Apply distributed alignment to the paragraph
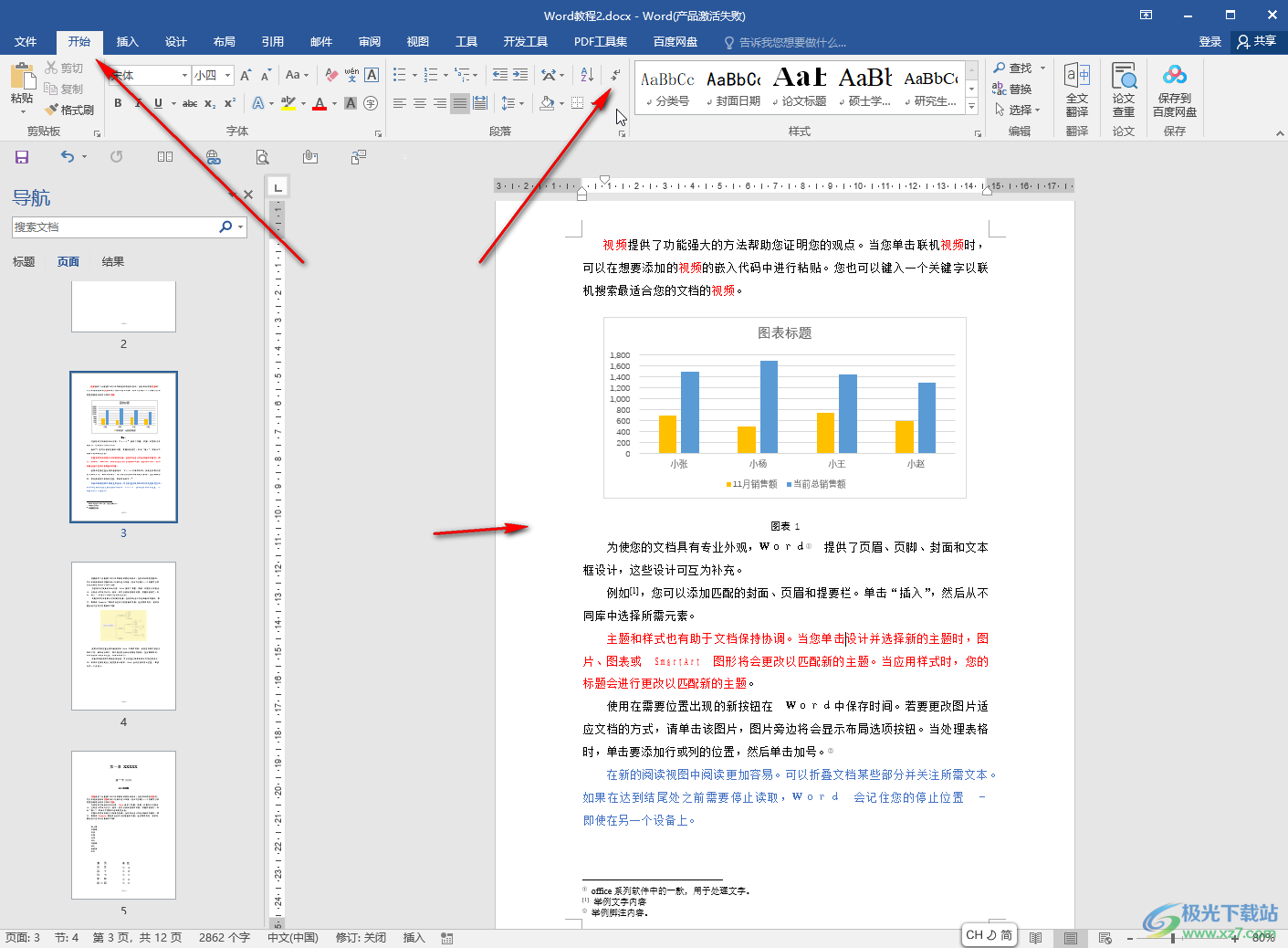Image resolution: width=1288 pixels, height=948 pixels. tap(480, 103)
